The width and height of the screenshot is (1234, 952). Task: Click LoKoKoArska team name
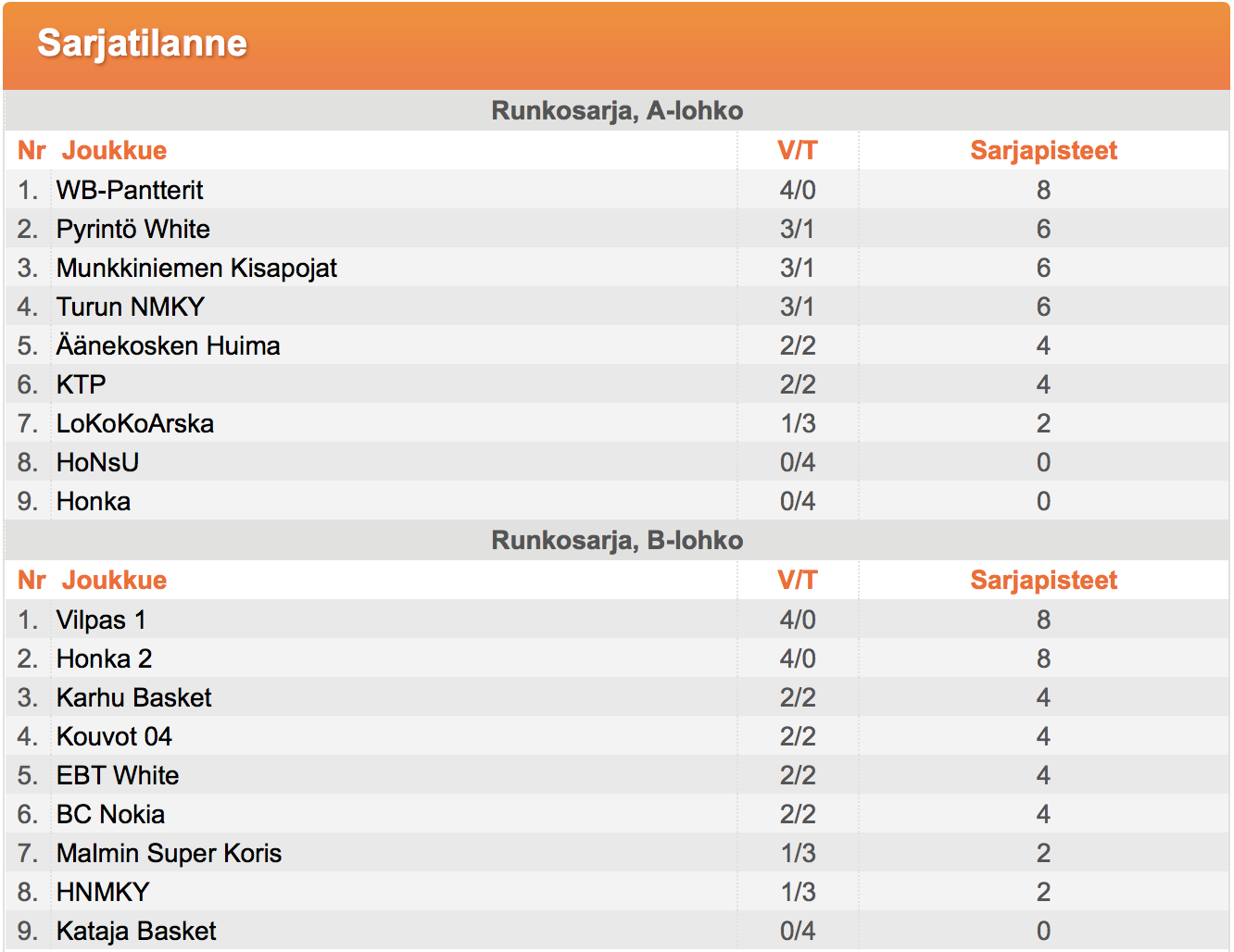(135, 423)
